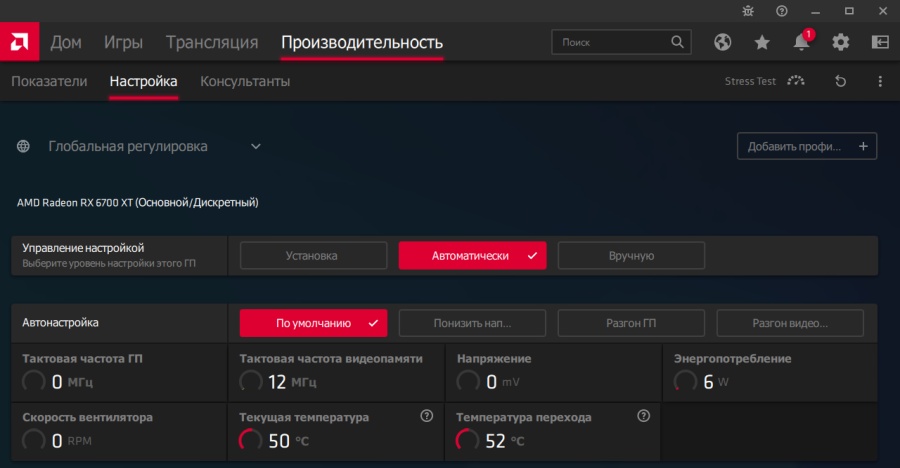Click the Stress Test label
This screenshot has height=468, width=900.
pyautogui.click(x=750, y=81)
